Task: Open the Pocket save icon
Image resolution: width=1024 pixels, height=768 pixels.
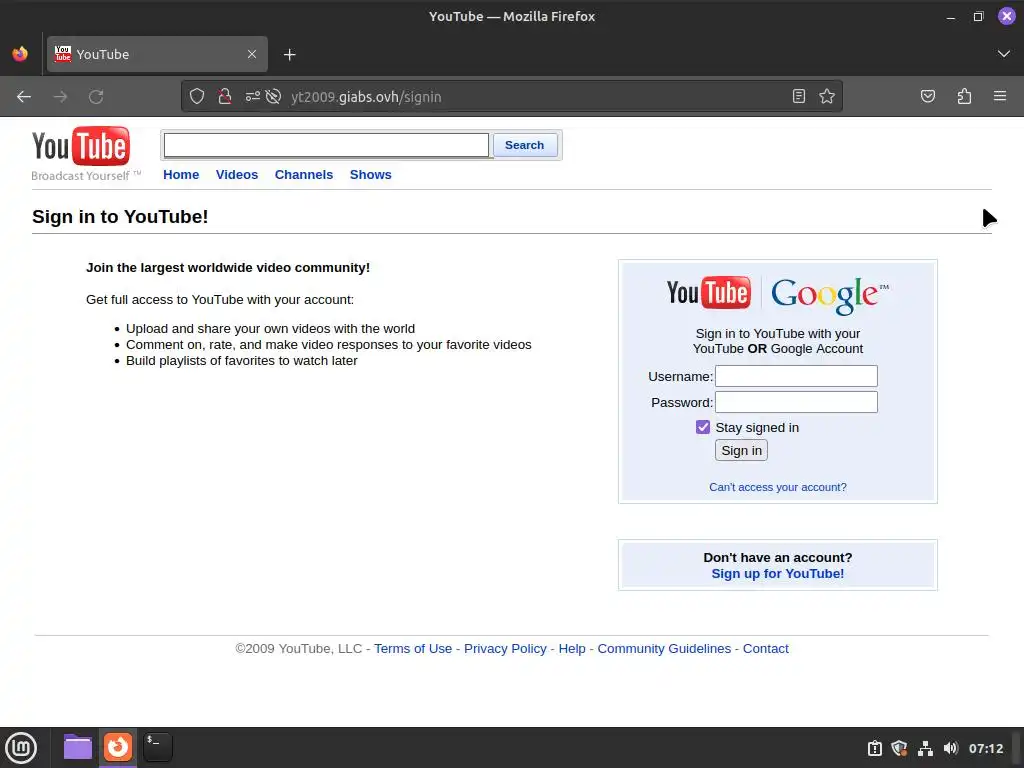Action: 928,97
